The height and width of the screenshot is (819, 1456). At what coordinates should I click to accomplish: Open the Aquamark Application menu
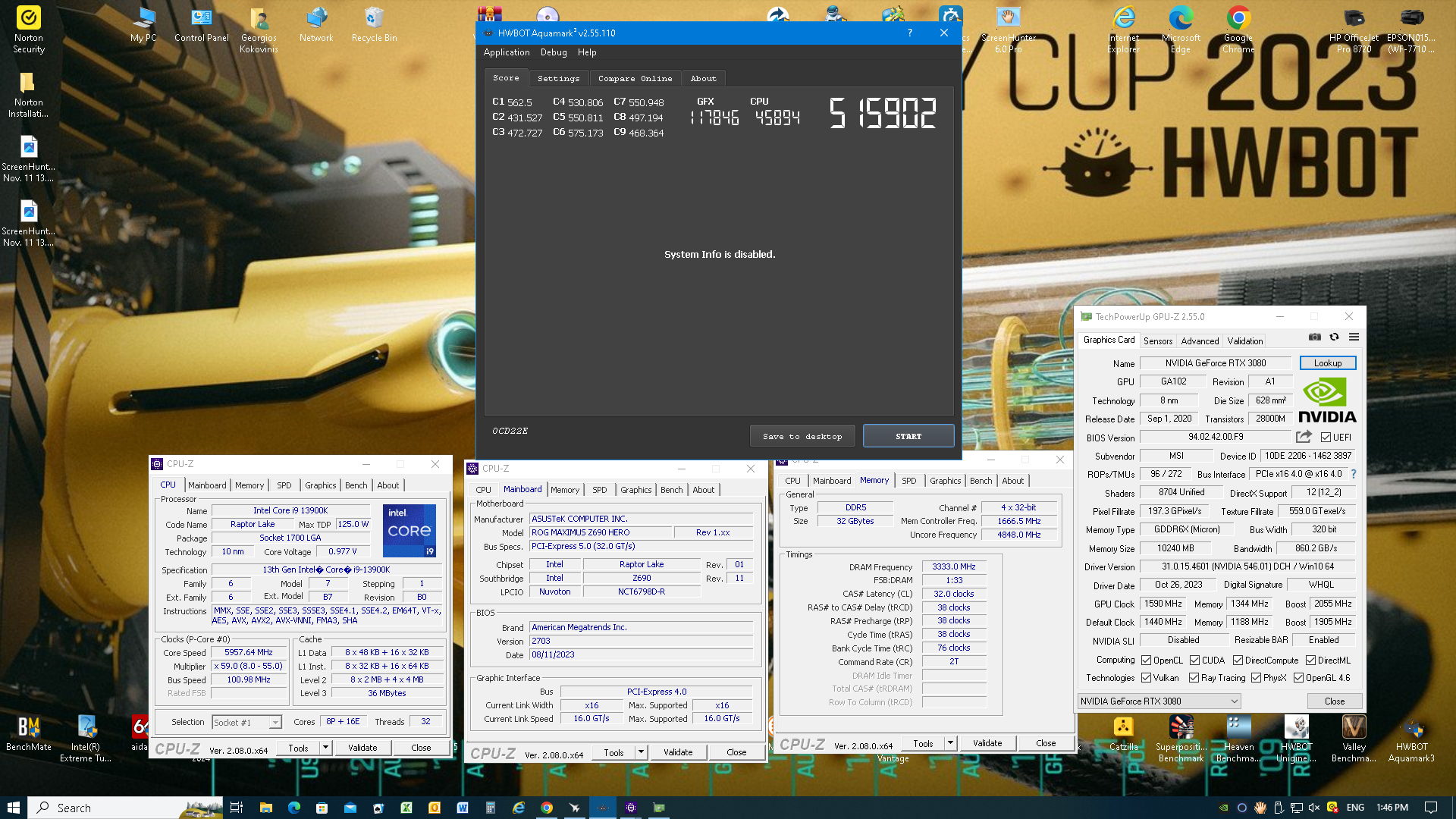coord(507,52)
